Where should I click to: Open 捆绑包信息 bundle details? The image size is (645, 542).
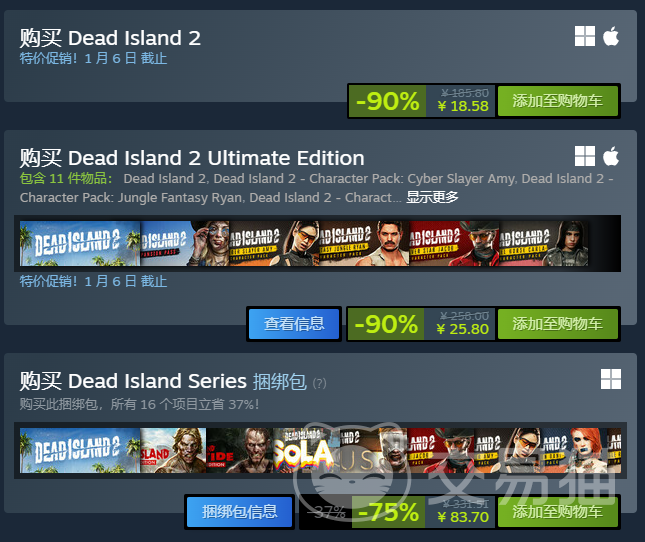(x=239, y=512)
